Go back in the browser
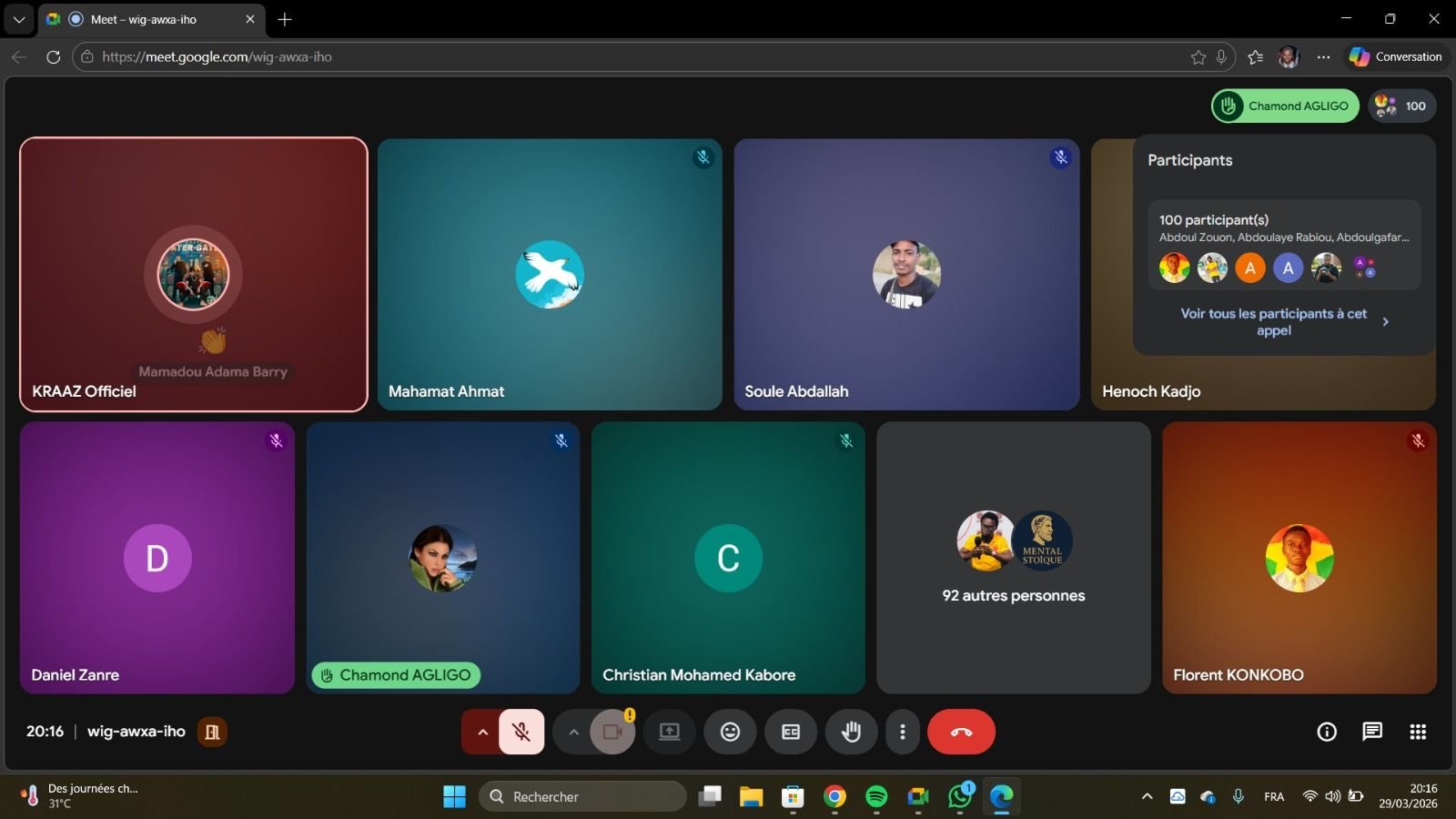 click(19, 56)
